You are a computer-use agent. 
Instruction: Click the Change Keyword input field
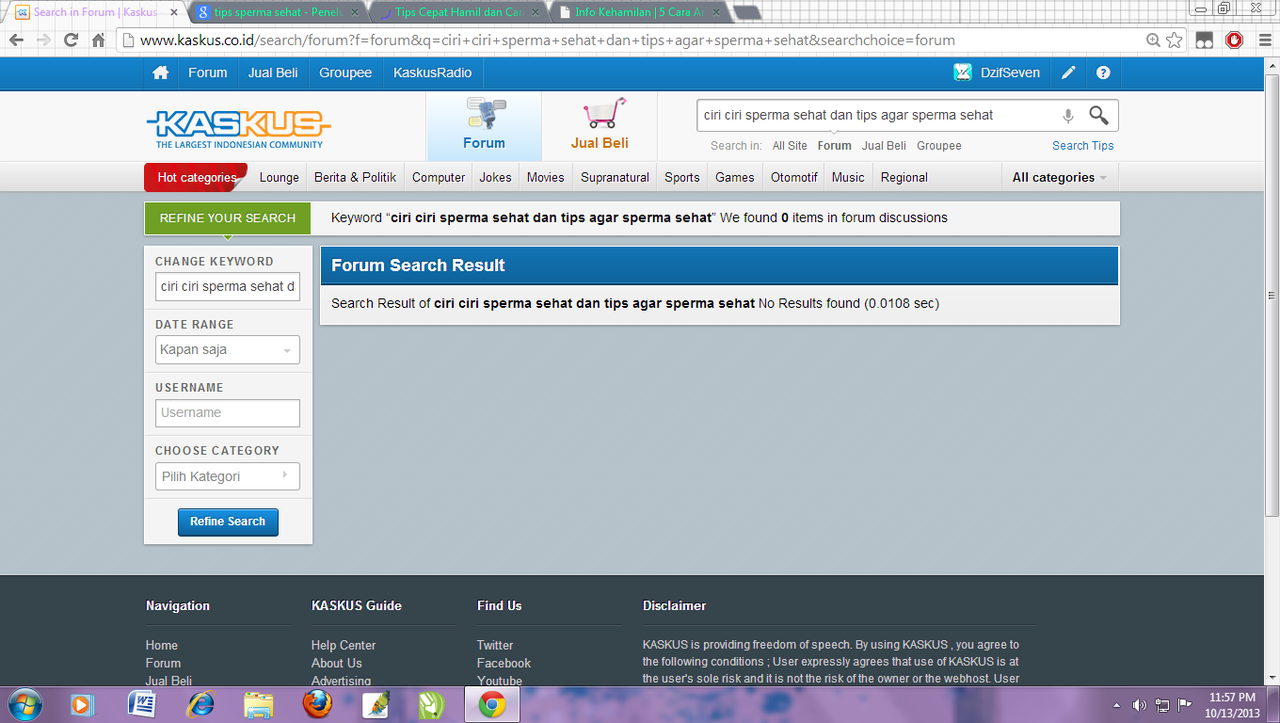click(227, 287)
